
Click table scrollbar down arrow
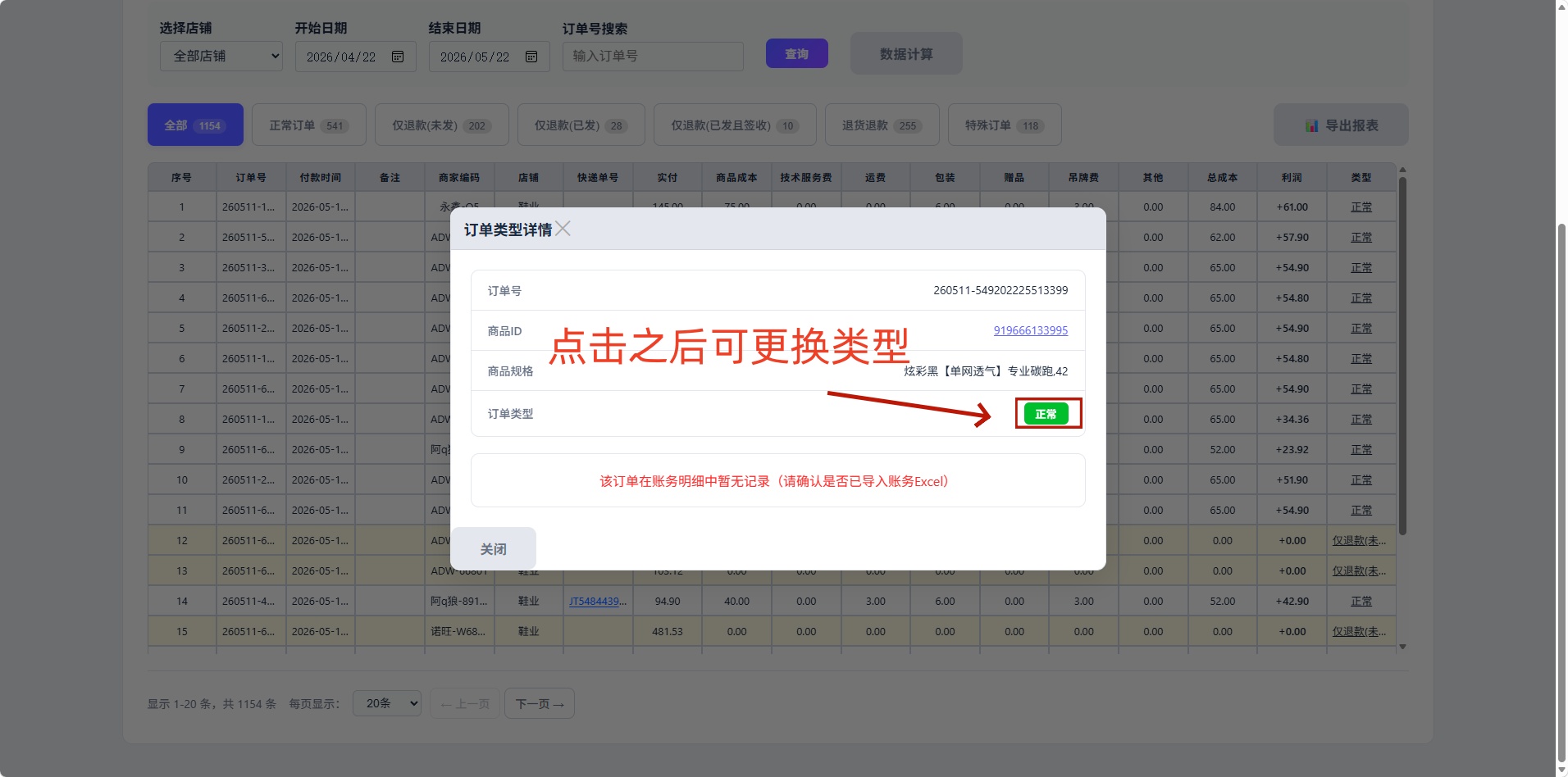[x=1402, y=647]
